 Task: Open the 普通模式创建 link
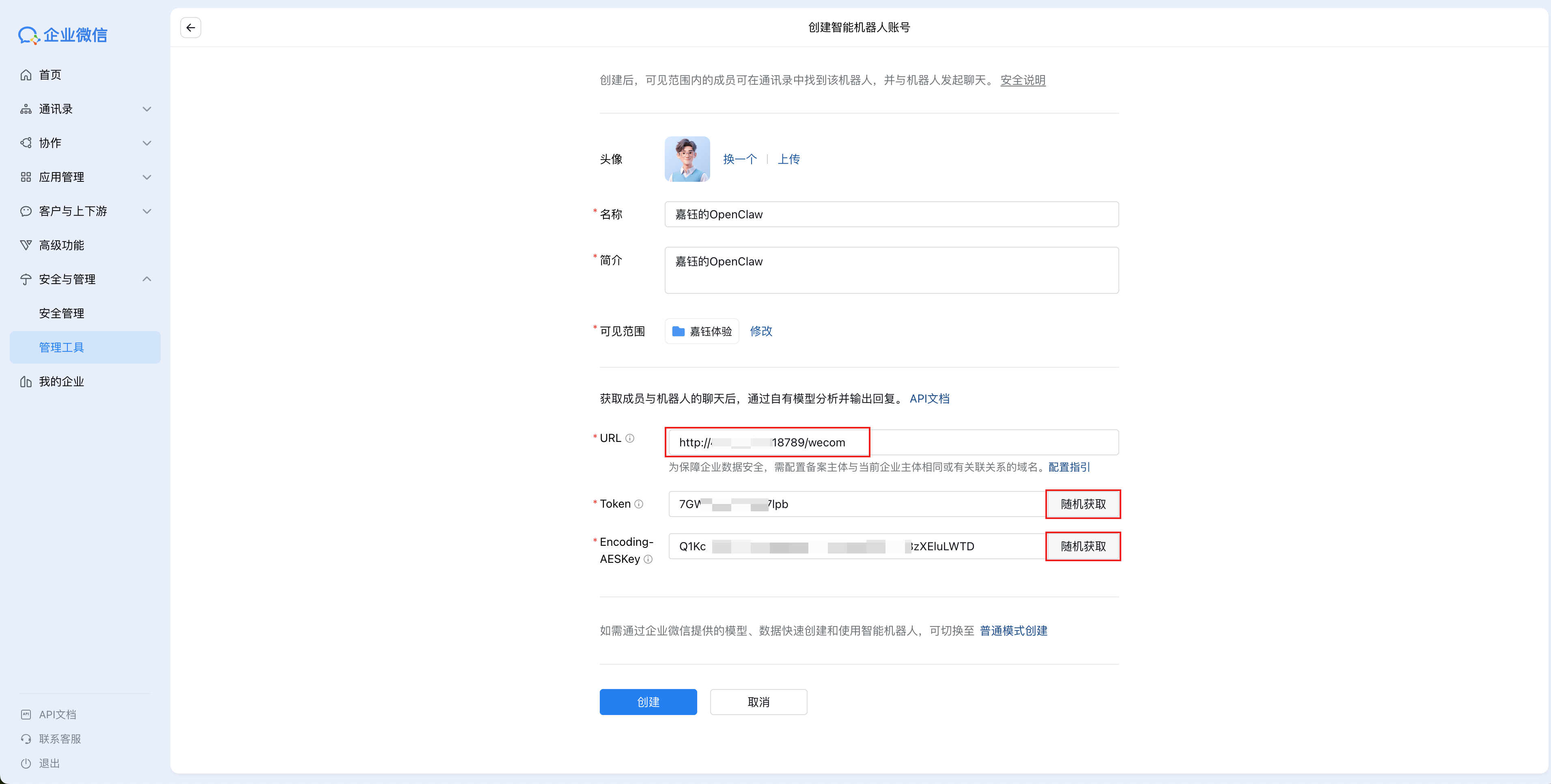click(1013, 631)
